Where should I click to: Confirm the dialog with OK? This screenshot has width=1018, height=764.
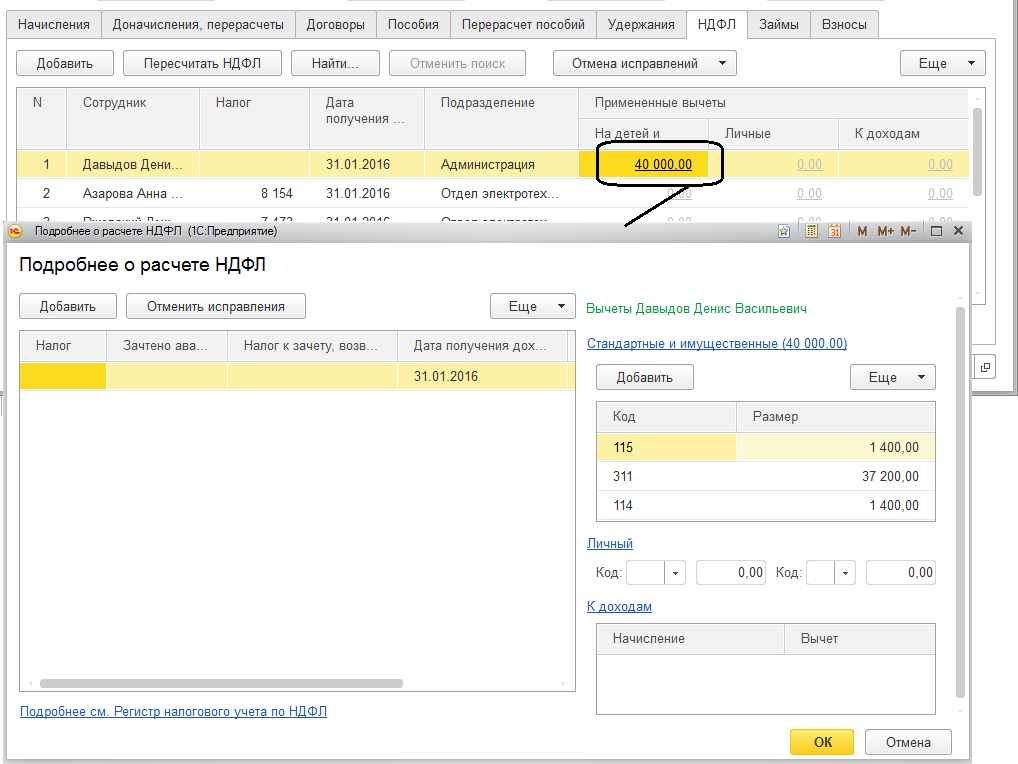point(822,742)
